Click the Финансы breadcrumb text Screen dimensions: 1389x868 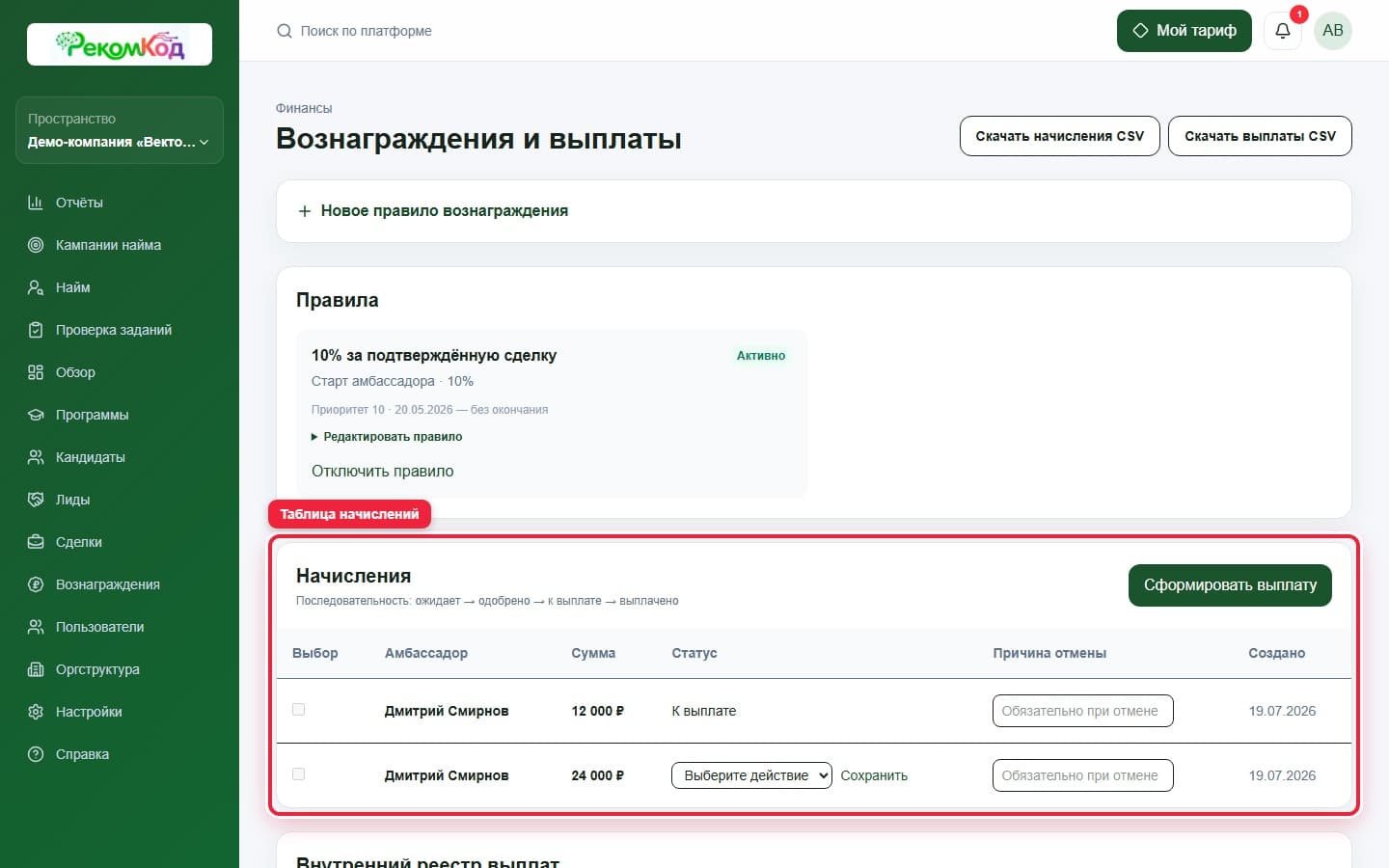point(304,108)
